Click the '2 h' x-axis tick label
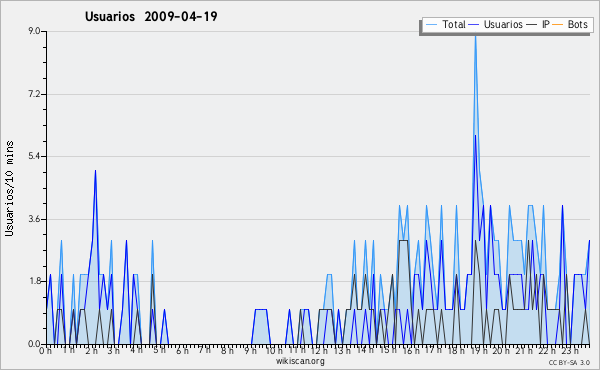 pos(91,350)
